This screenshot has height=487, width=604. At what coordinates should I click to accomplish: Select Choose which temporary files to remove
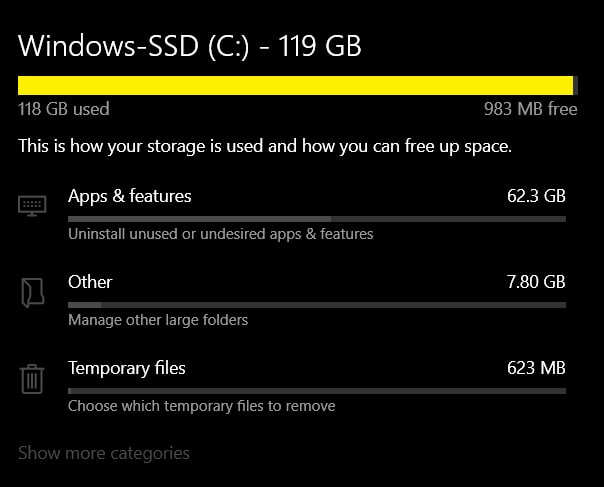click(201, 406)
